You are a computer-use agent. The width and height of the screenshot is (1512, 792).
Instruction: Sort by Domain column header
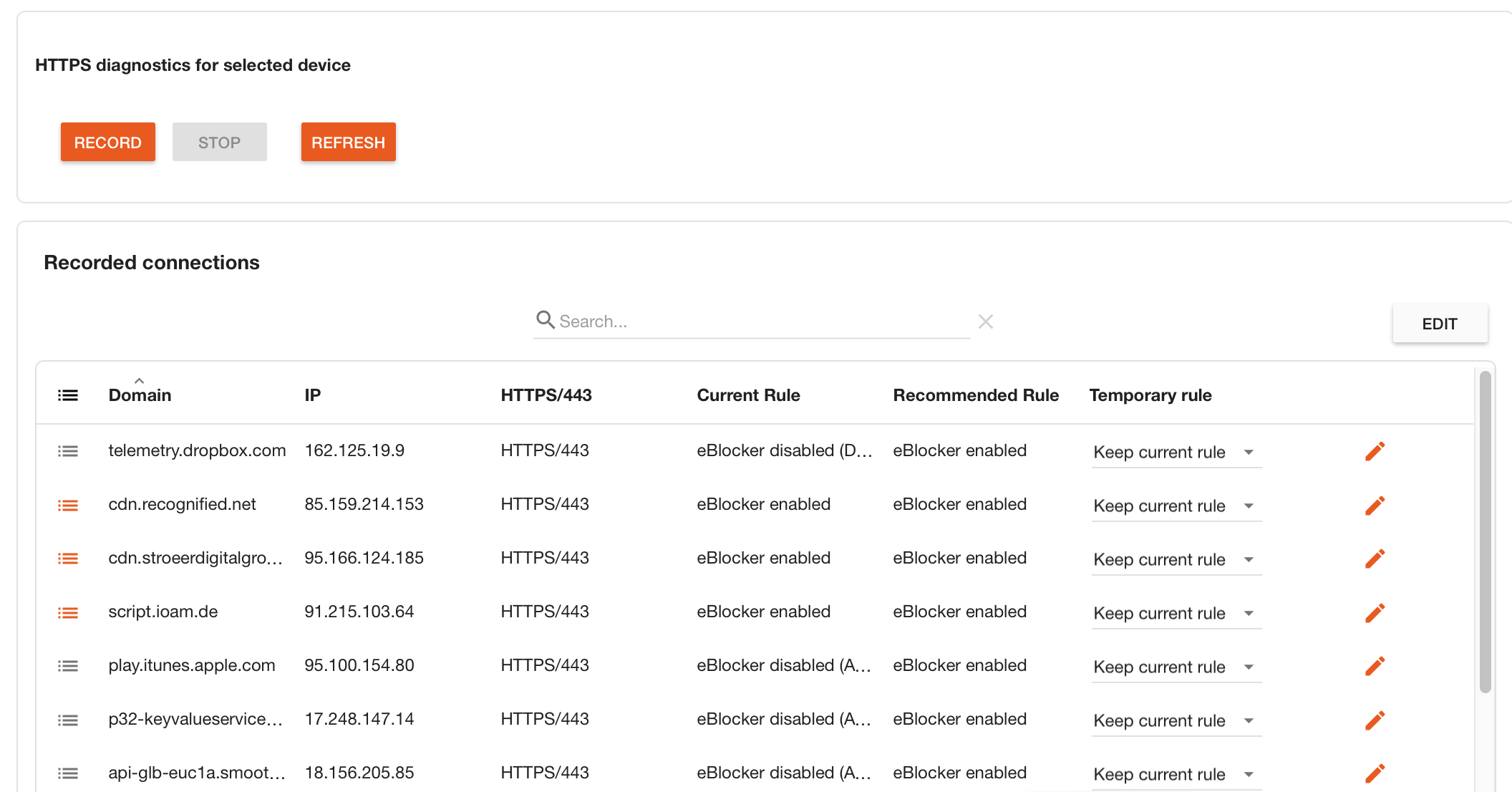click(x=140, y=395)
